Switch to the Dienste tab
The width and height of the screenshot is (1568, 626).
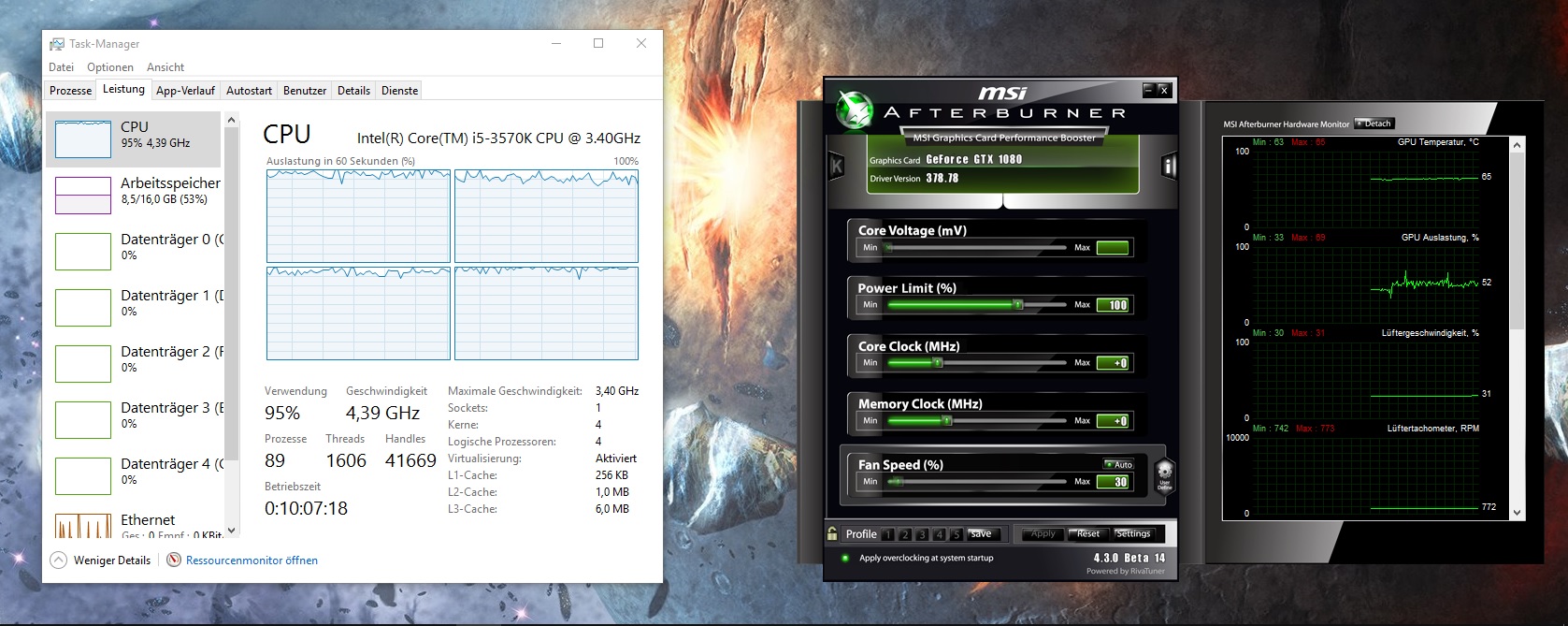coord(399,91)
